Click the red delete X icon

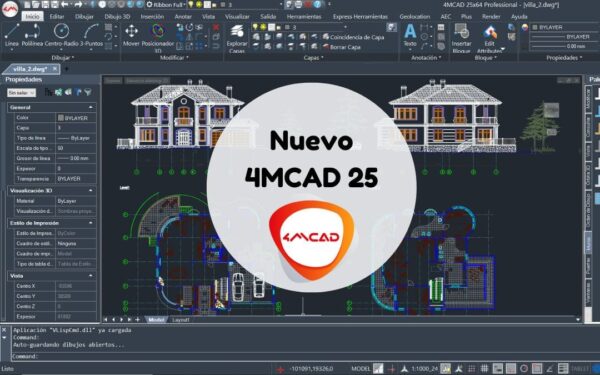pyautogui.click(x=216, y=27)
